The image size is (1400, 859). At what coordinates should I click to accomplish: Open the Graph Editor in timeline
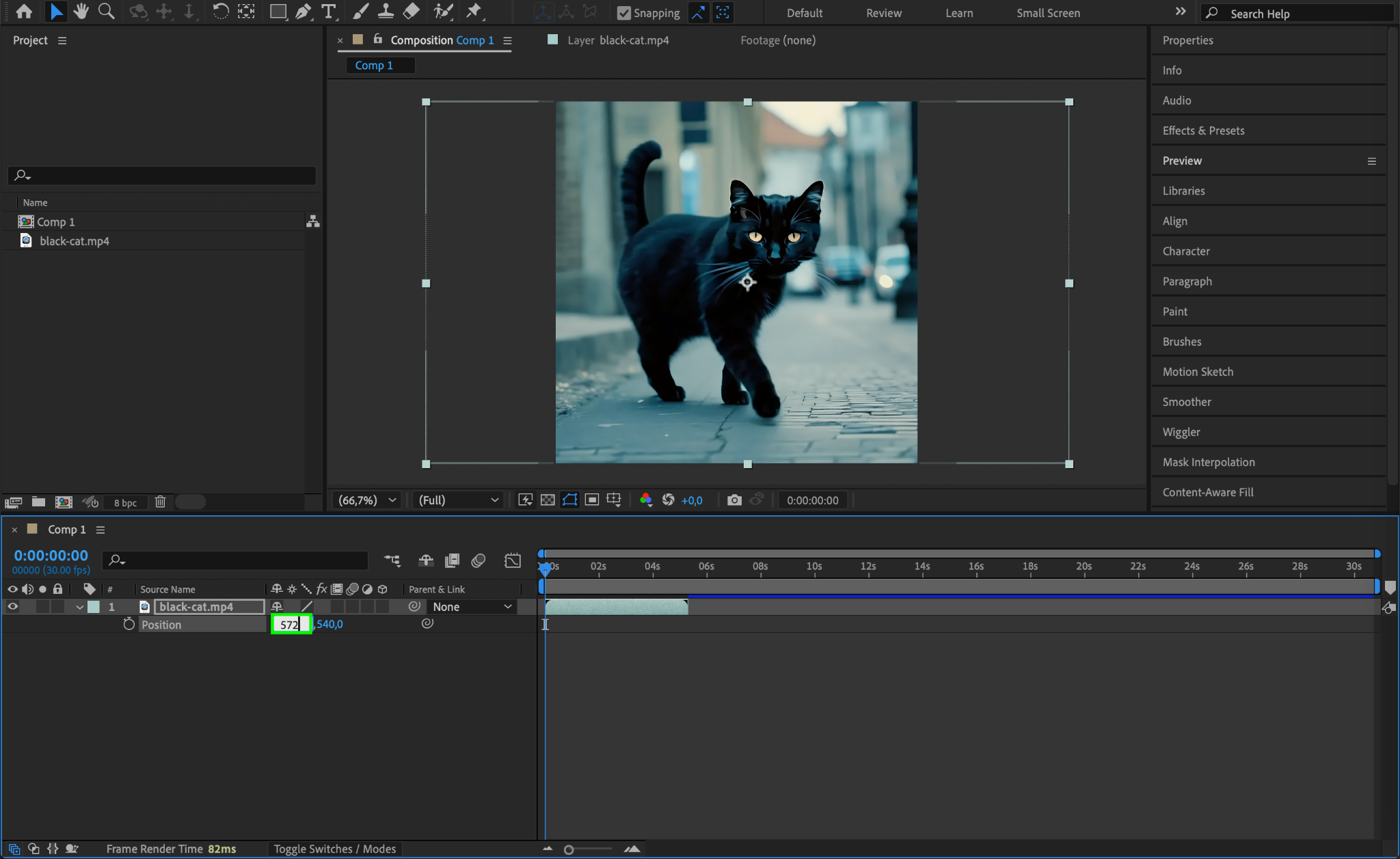[x=512, y=561]
